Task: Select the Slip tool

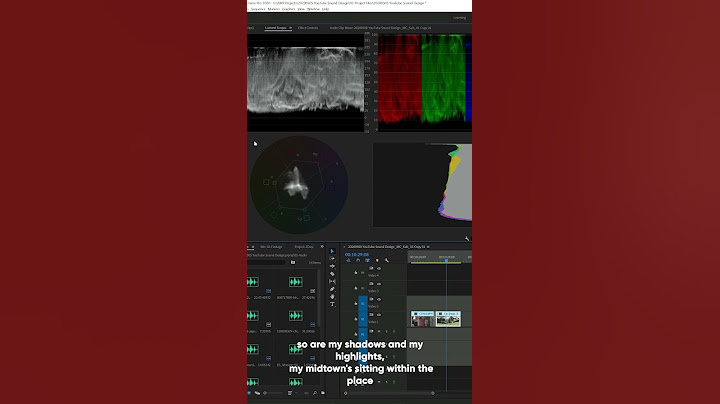Action: pyautogui.click(x=332, y=281)
